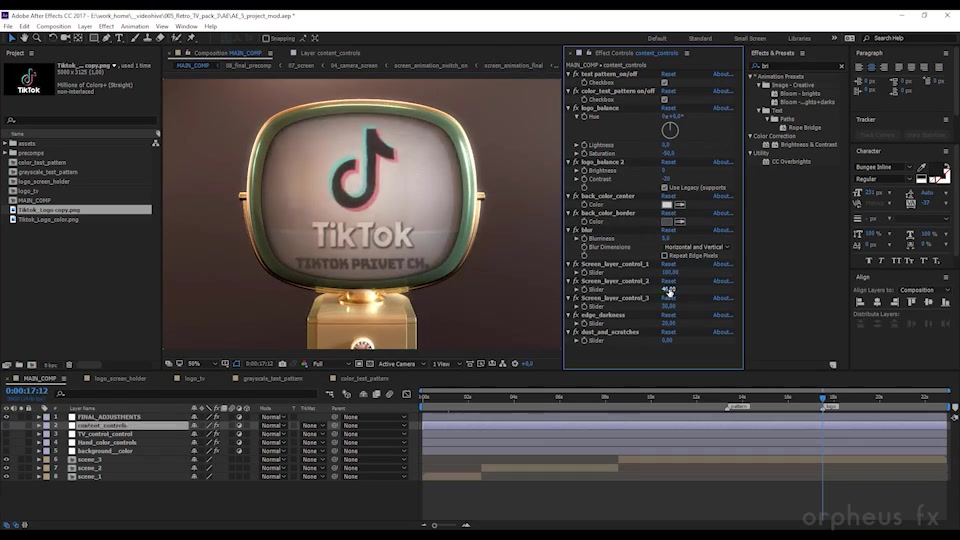Open the Active Camera dropdown
This screenshot has width=960, height=540.
point(402,364)
